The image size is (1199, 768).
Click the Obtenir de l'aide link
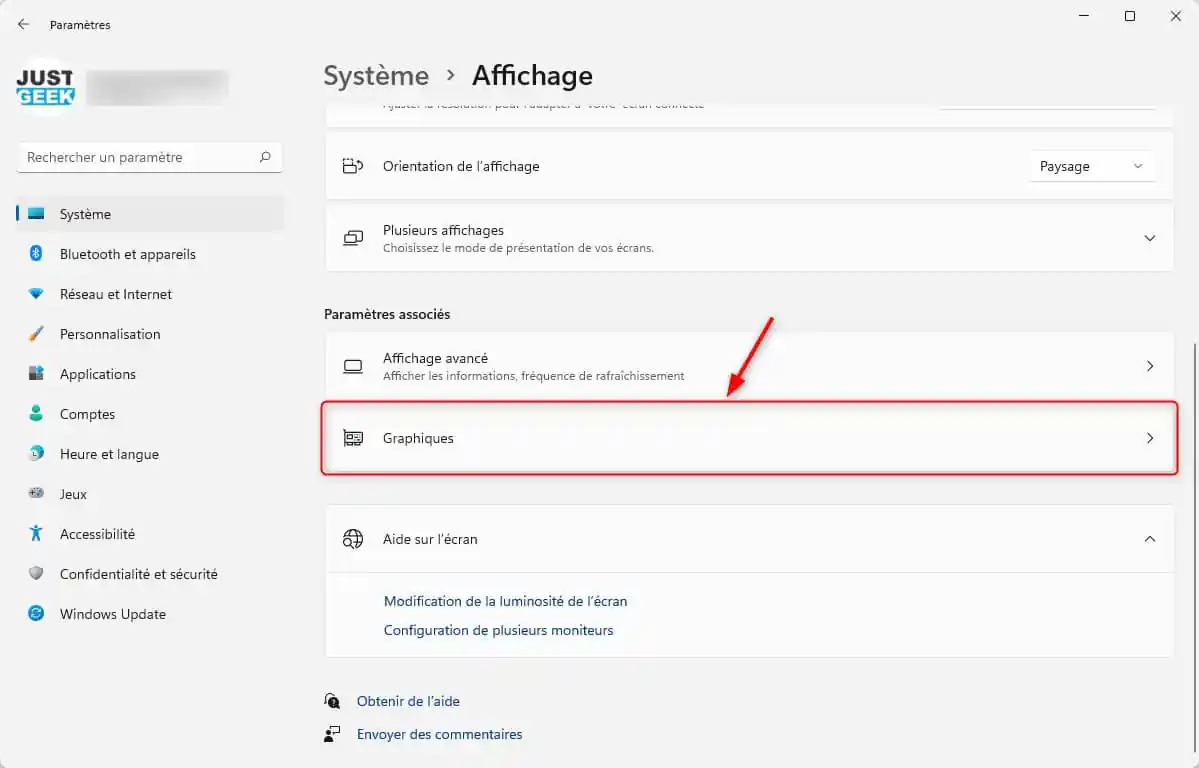(x=408, y=701)
